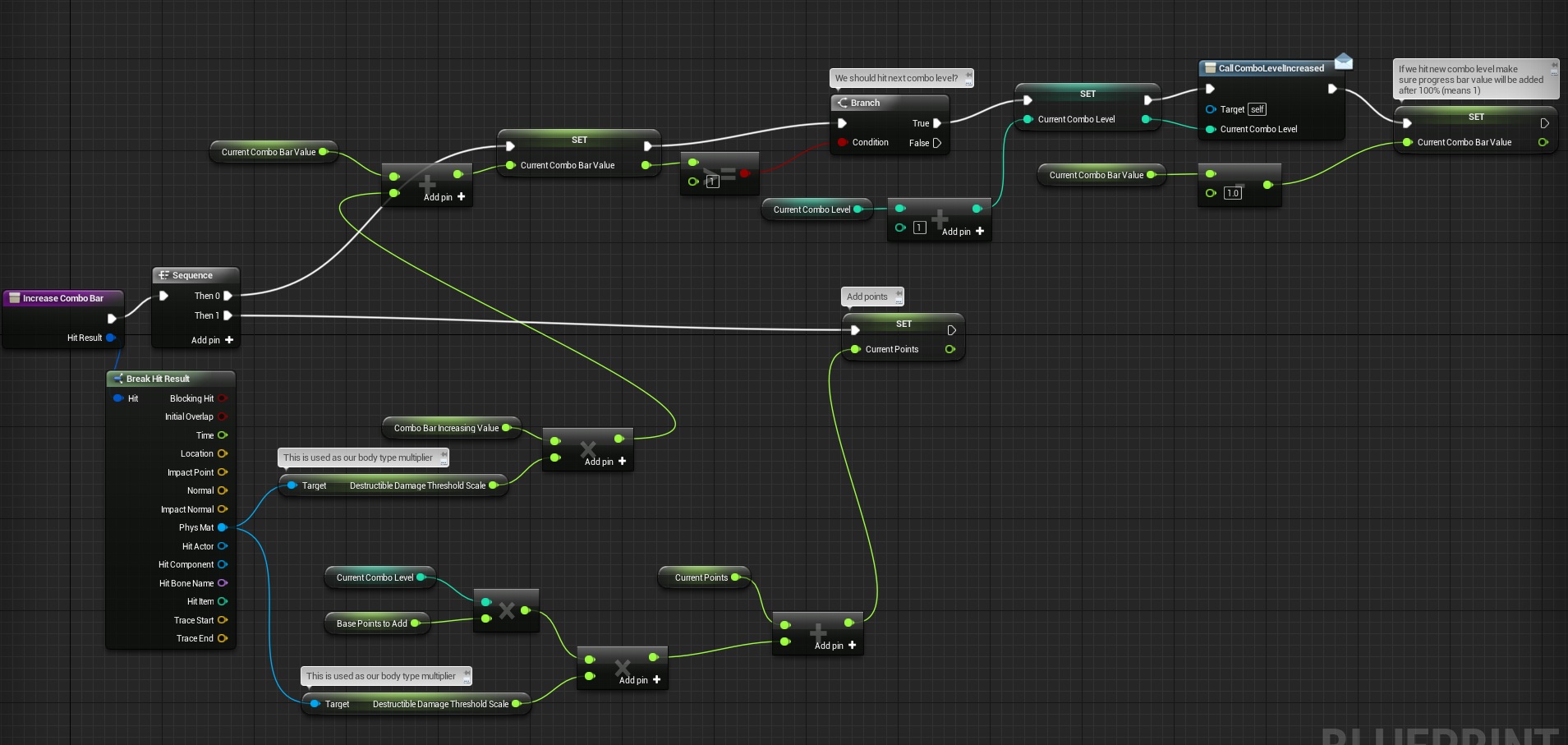Click the SET Current Combo Level node header

tap(1087, 94)
